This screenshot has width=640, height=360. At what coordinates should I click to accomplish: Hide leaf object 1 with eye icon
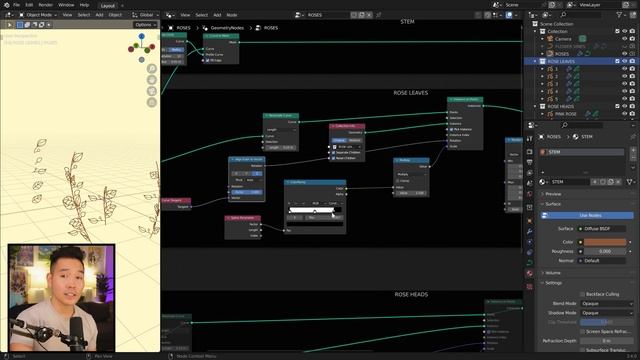click(624, 69)
